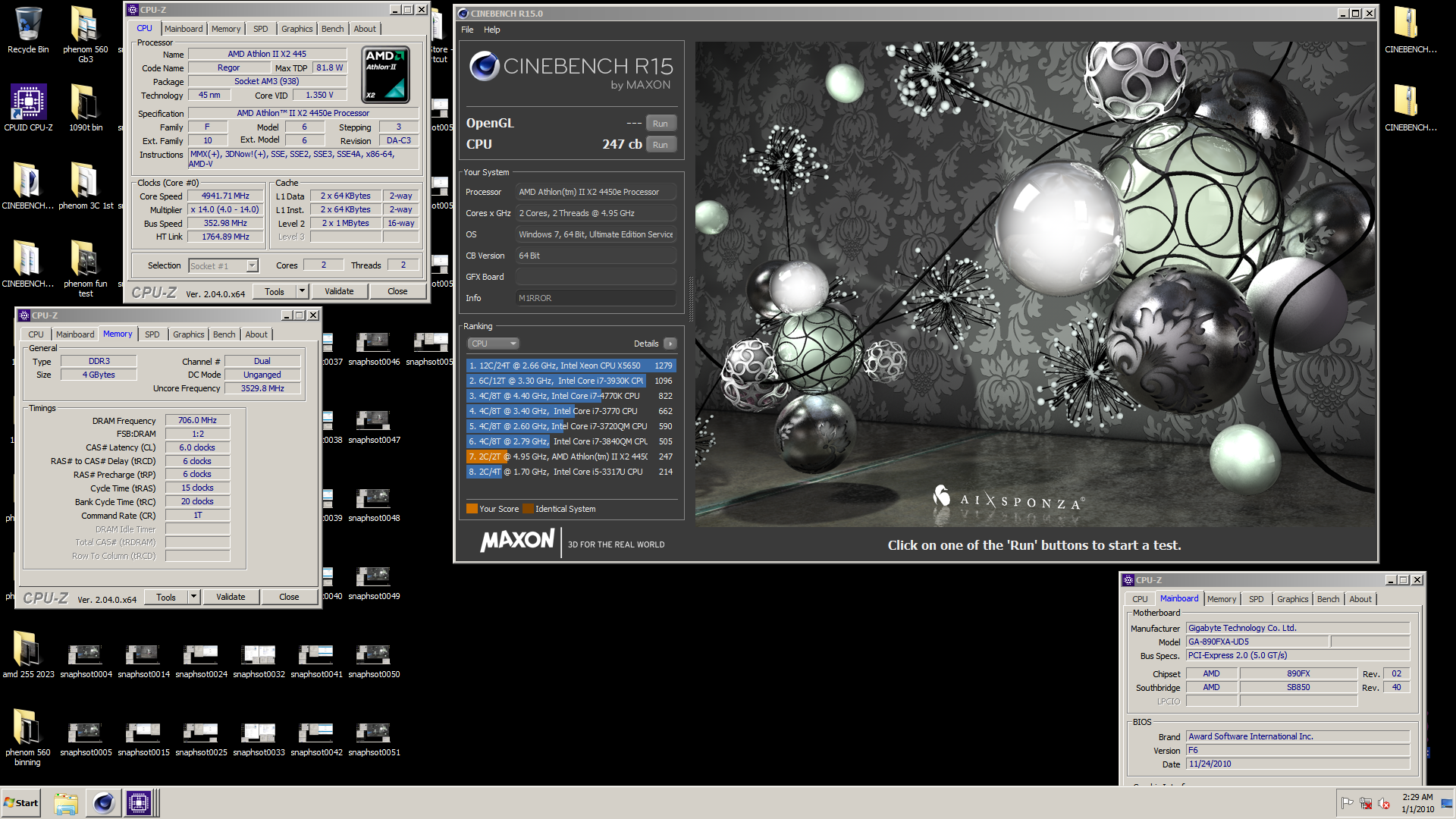Click the Identical System legend swatch
Image resolution: width=1456 pixels, height=819 pixels.
(x=529, y=509)
